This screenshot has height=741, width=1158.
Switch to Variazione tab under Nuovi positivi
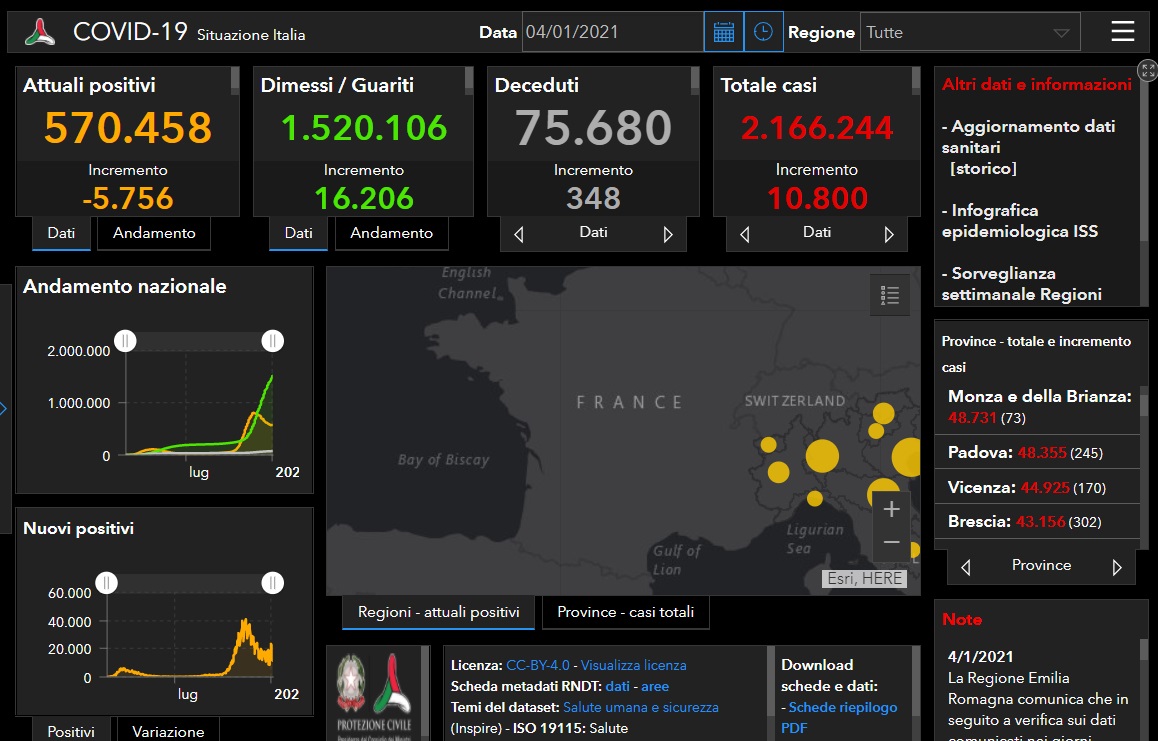pyautogui.click(x=168, y=731)
